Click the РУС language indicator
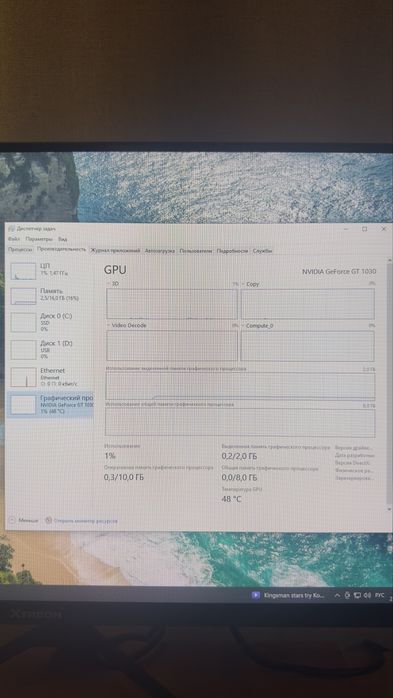This screenshot has width=393, height=698. click(x=380, y=595)
